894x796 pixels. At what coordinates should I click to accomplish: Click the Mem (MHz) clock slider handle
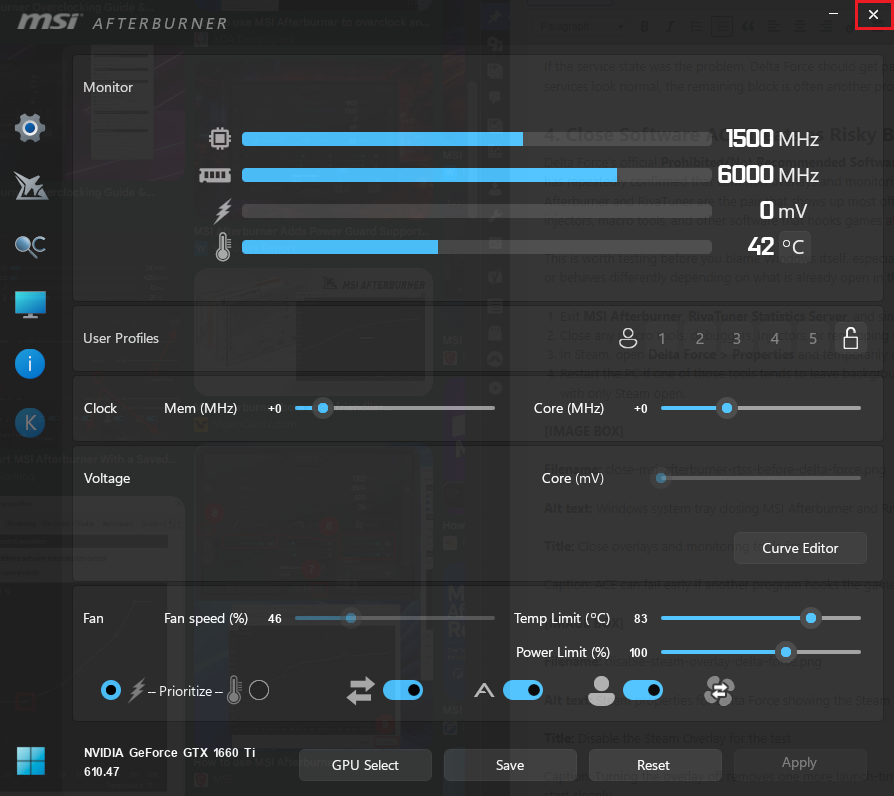(x=323, y=408)
